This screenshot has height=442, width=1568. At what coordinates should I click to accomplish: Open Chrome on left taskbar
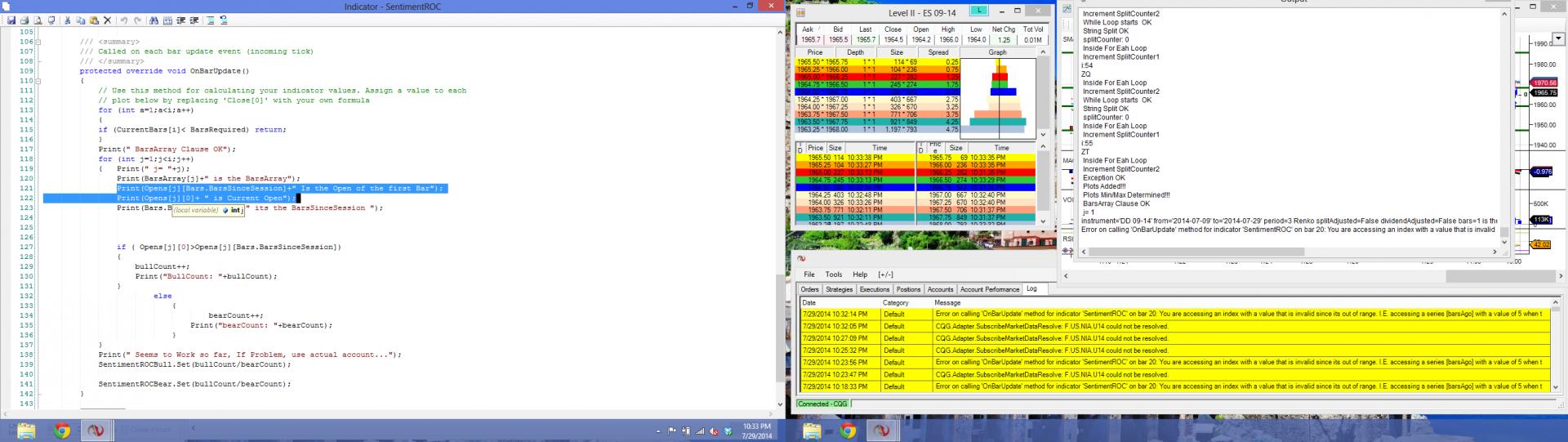62,431
